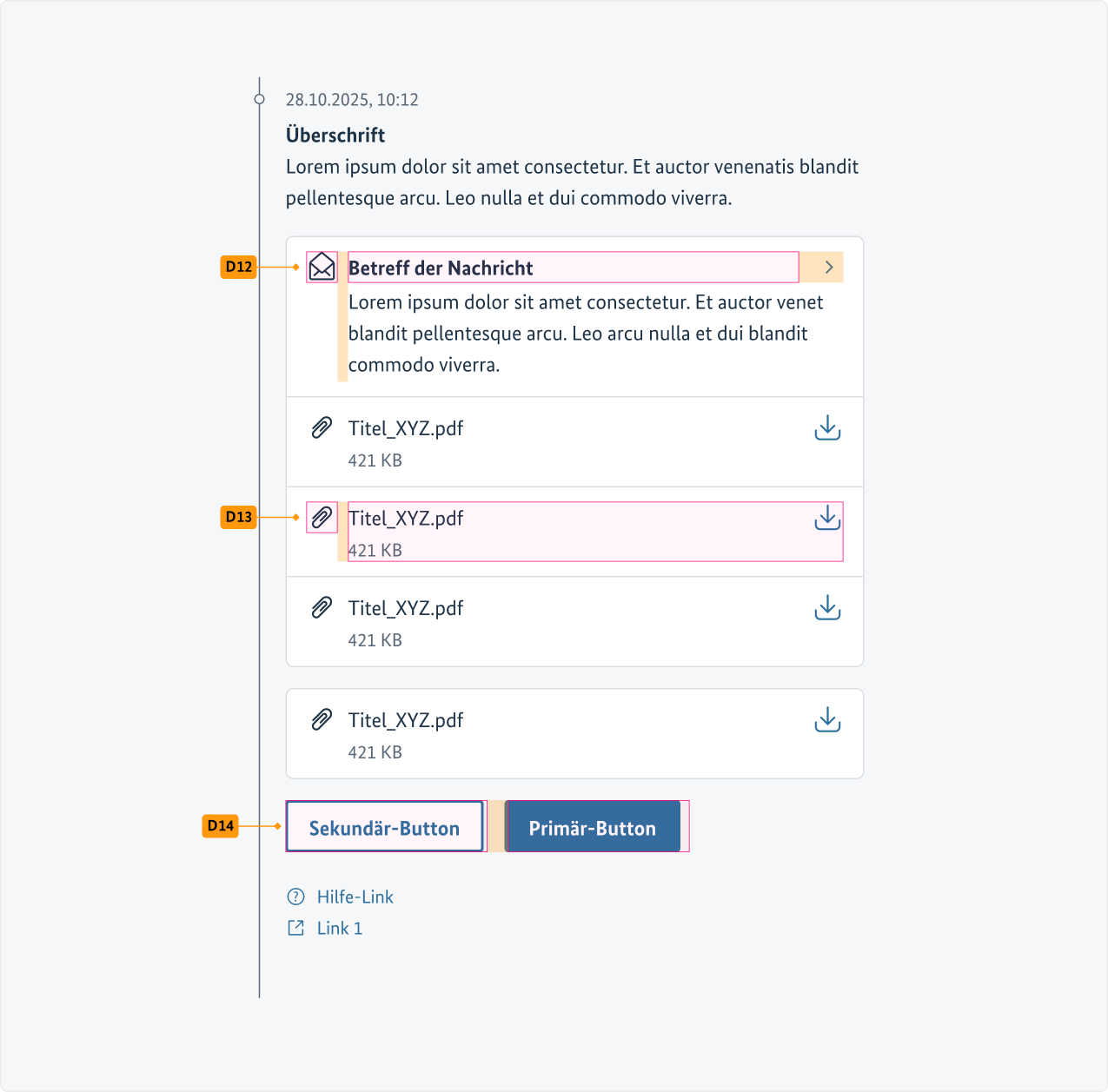This screenshot has width=1108, height=1092.
Task: Click the paperclip icon of standalone attachment
Action: 322,719
